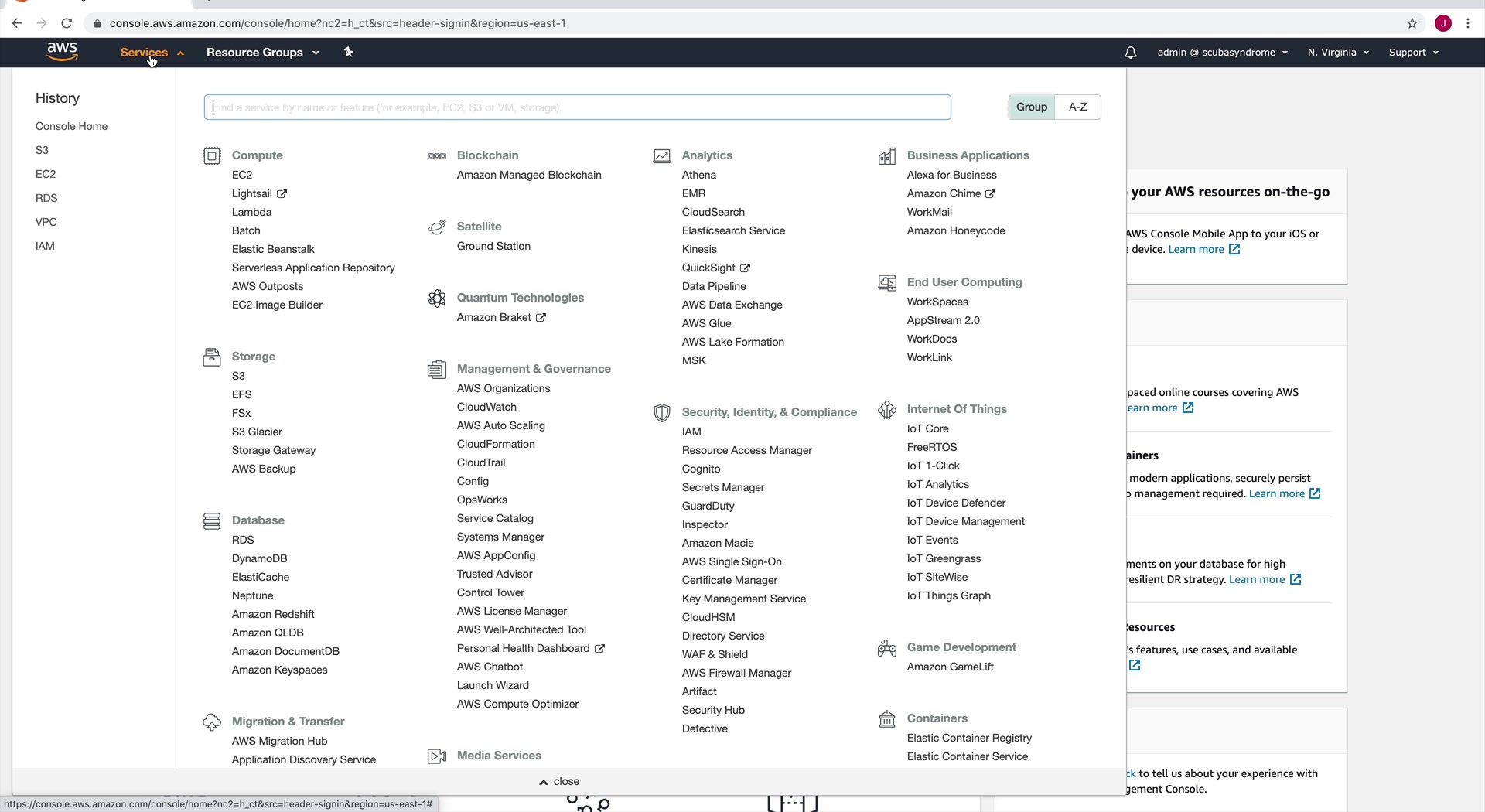Click the Analytics chart icon

(662, 156)
